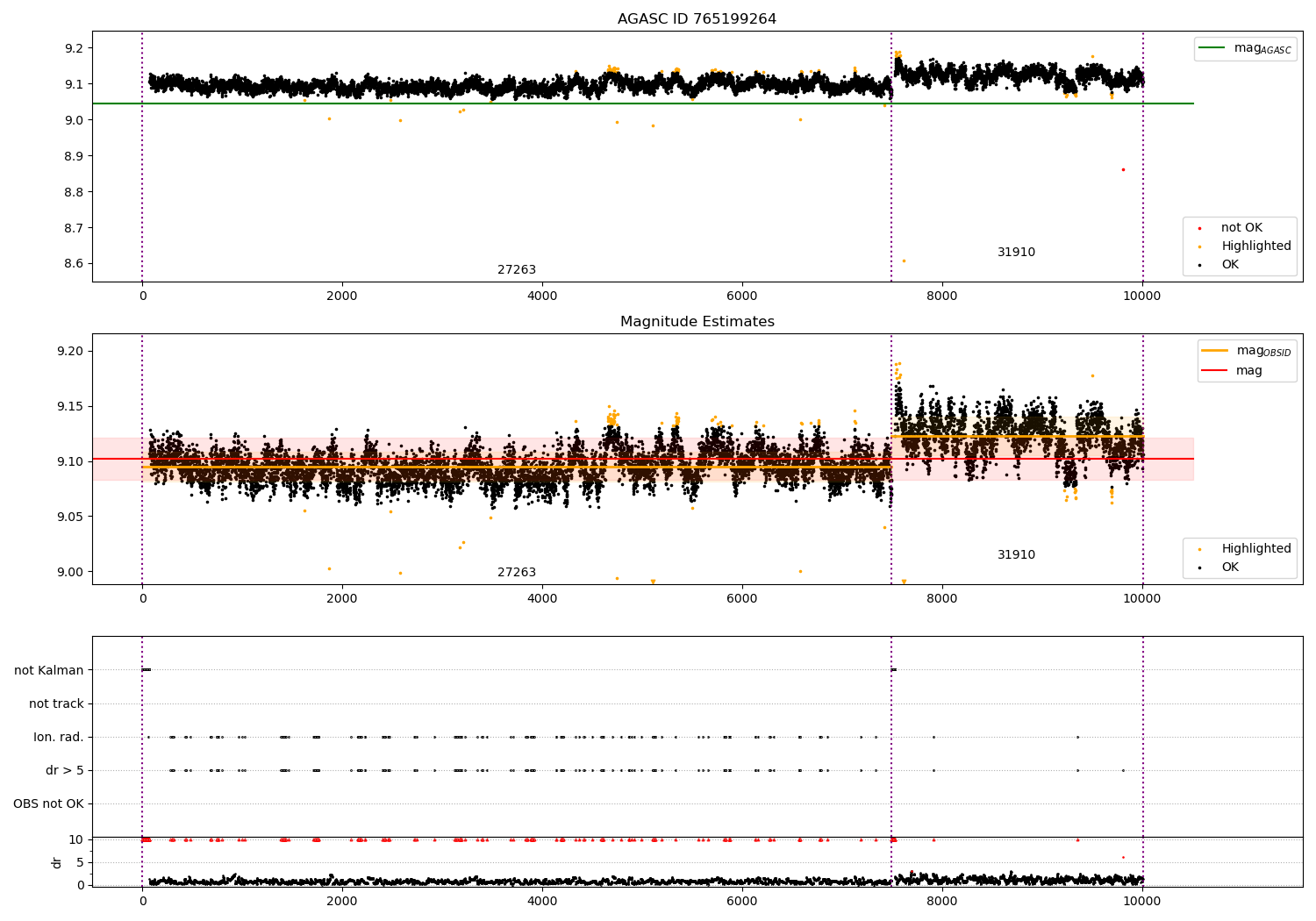
Task: Click the '8.9' y-tick in top plot
Action: coord(74,156)
